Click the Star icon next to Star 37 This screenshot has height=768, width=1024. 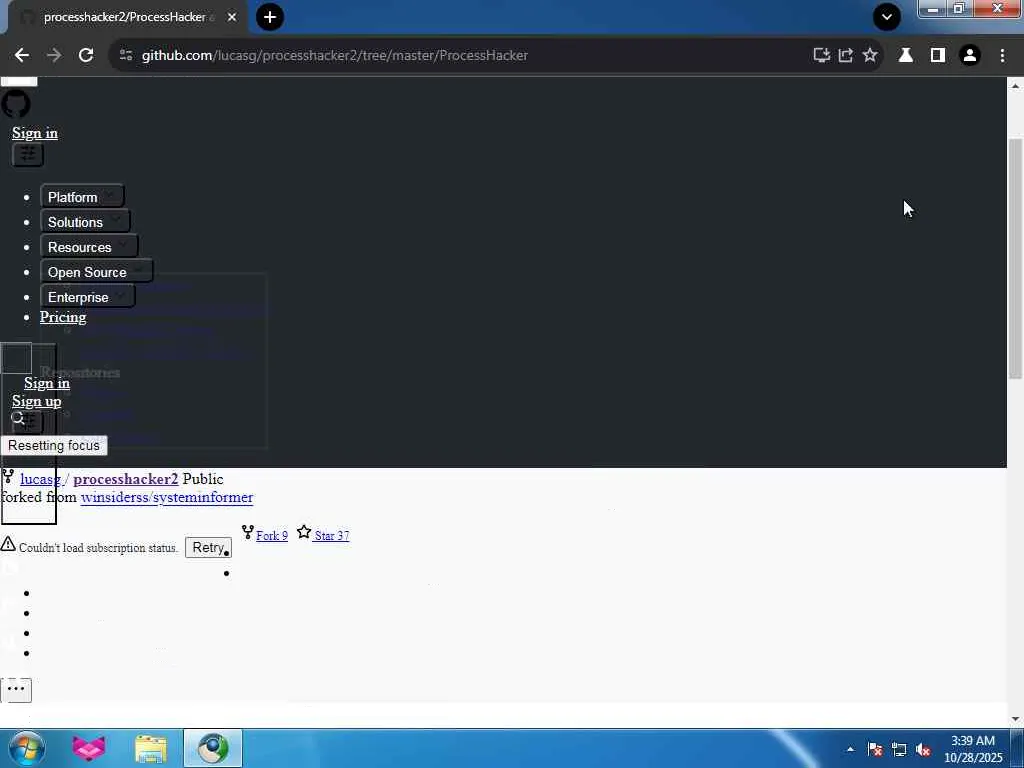pyautogui.click(x=304, y=532)
